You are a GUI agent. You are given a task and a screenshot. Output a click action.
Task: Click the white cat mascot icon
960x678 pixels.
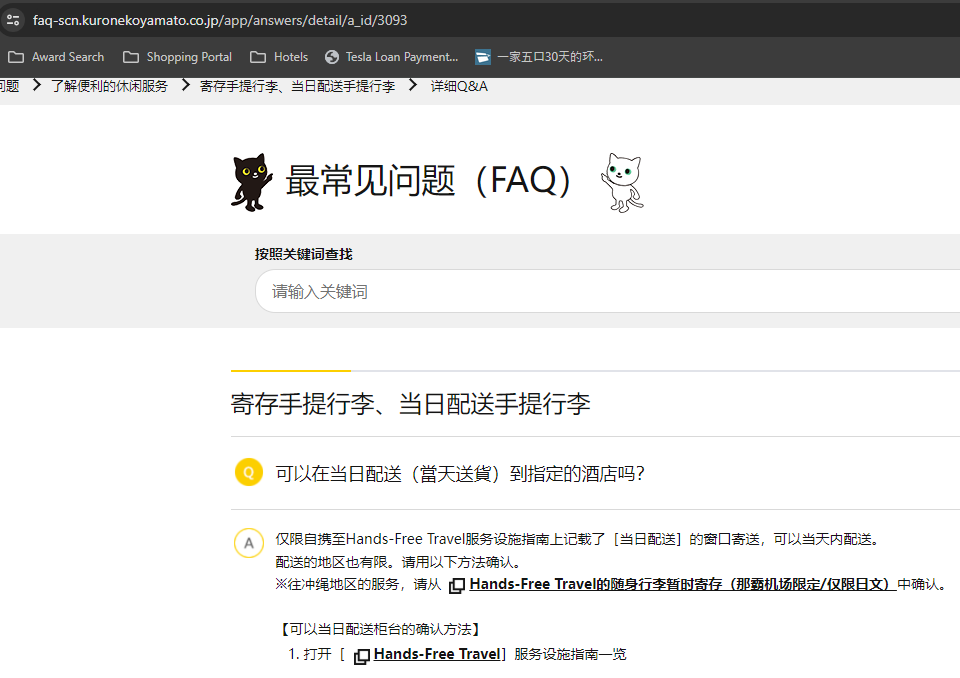pos(622,183)
